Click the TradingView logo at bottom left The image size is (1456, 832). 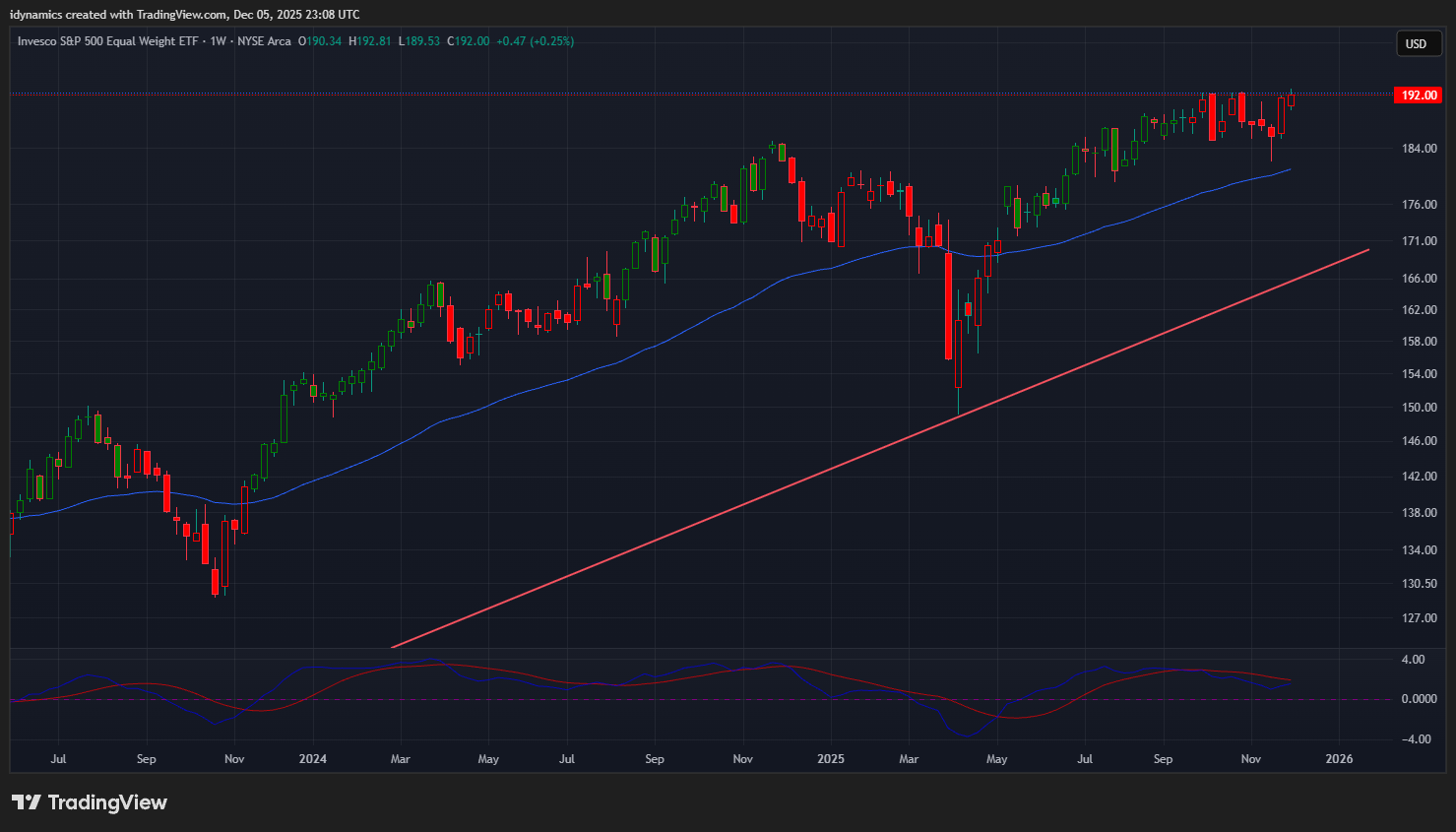(x=90, y=802)
